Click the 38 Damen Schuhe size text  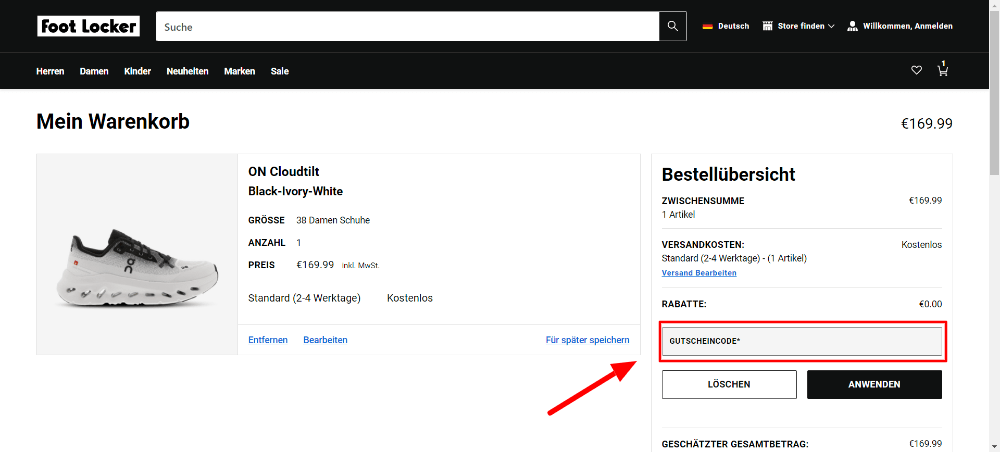coord(333,221)
